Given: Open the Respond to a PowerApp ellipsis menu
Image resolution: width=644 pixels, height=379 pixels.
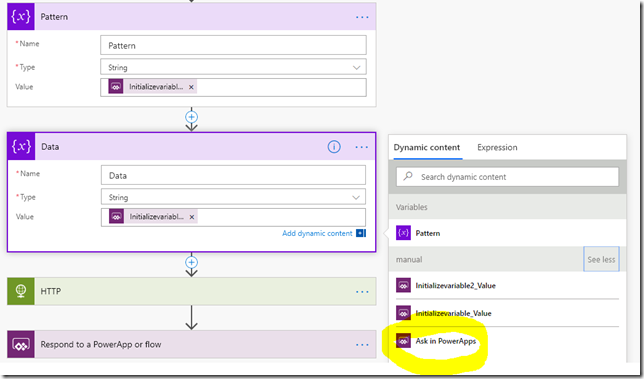Looking at the screenshot, I should [362, 345].
